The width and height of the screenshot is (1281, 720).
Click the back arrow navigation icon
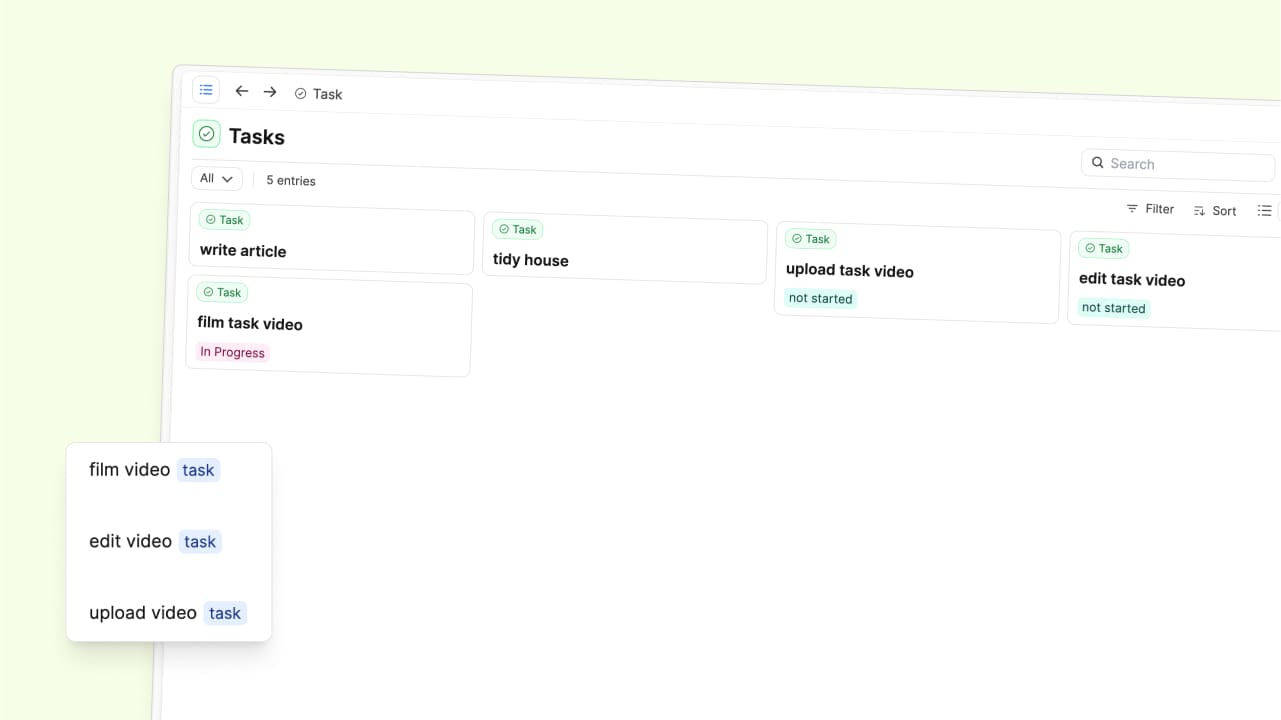coord(241,91)
